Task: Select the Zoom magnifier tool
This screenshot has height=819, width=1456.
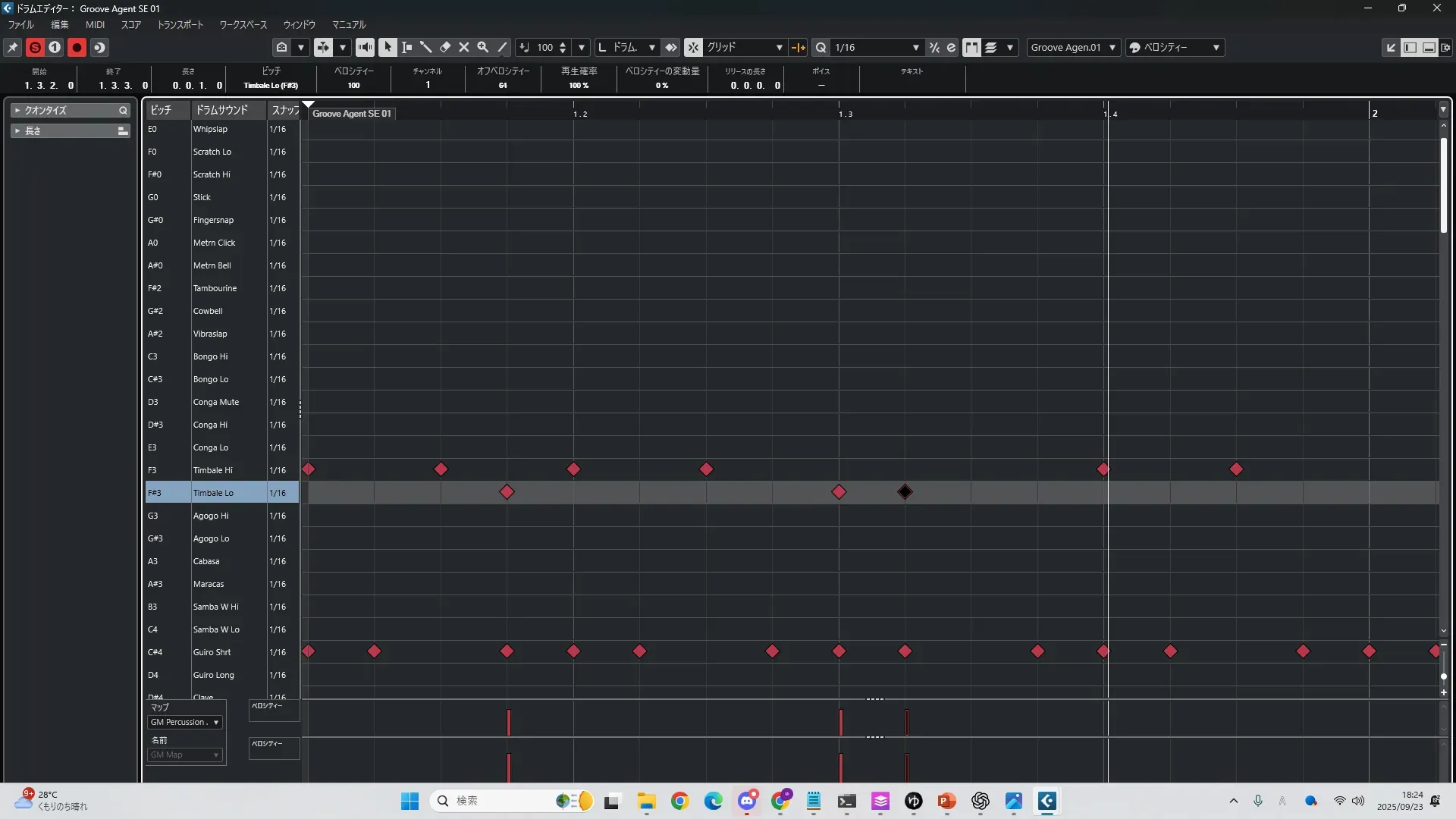Action: pyautogui.click(x=483, y=47)
